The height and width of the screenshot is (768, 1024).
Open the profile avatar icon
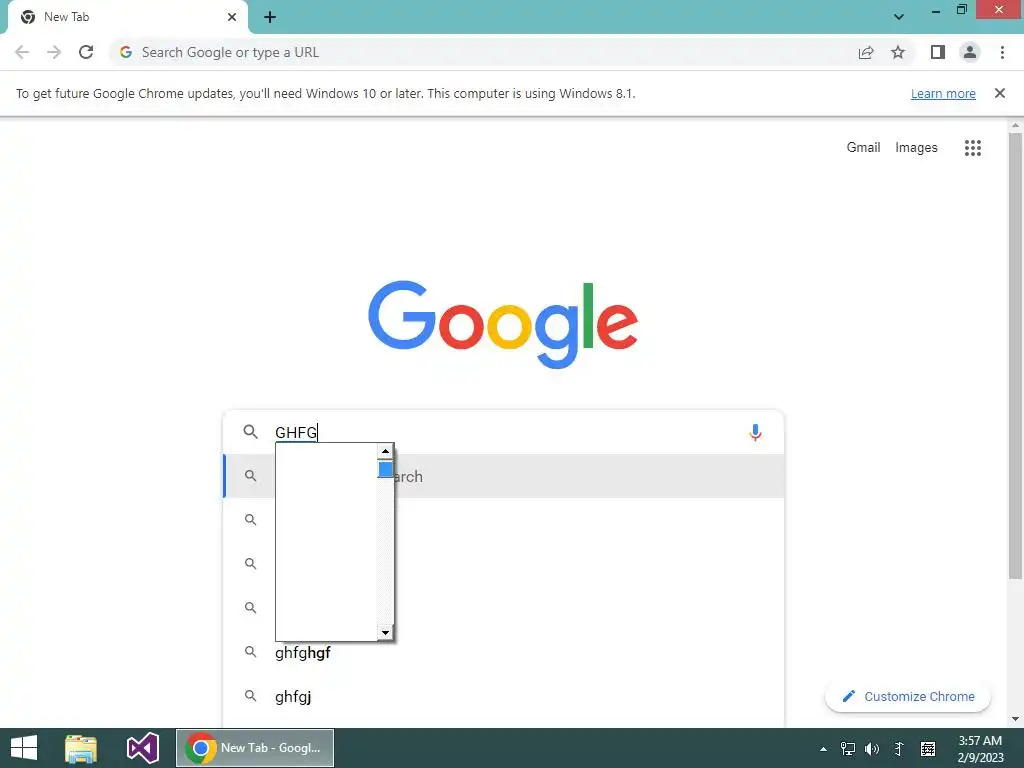click(970, 52)
